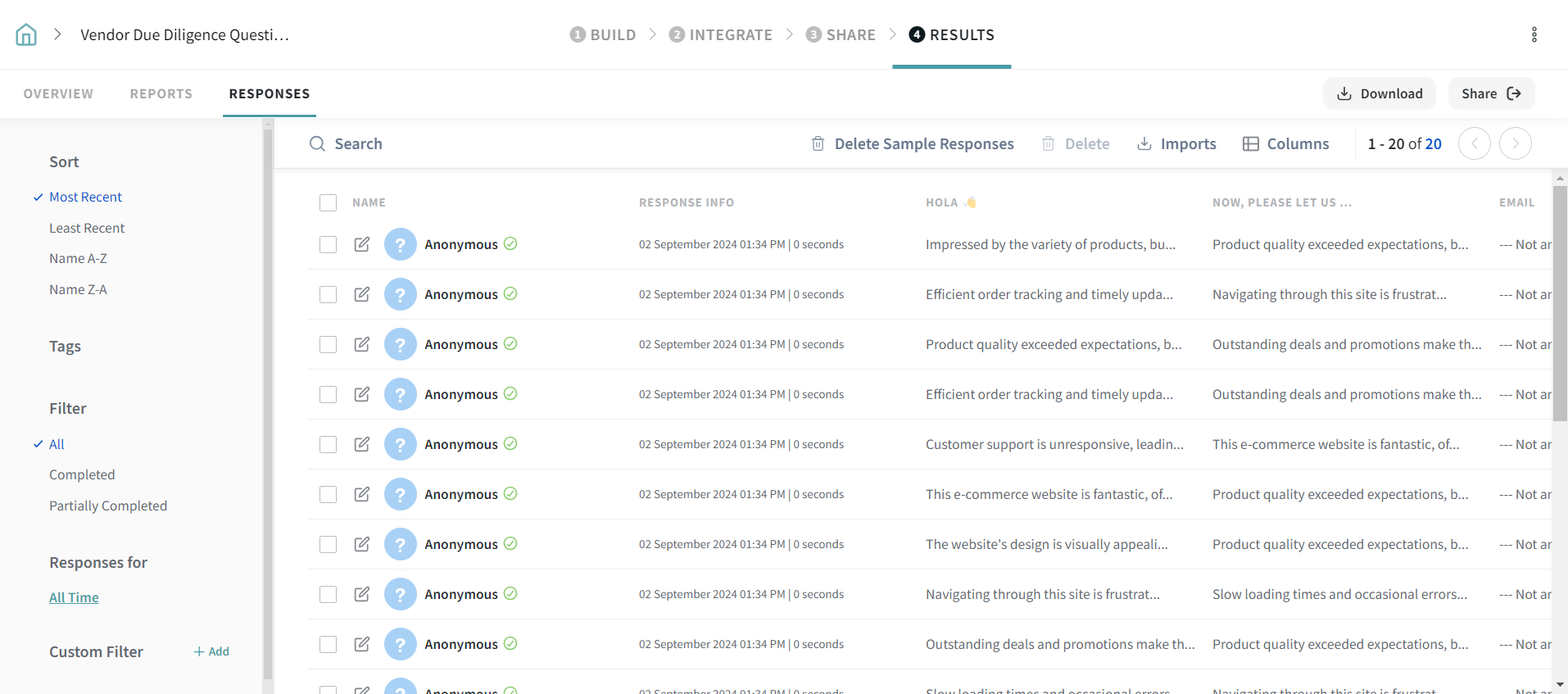Viewport: 1568px width, 694px height.
Task: Open the three-dot more options menu
Action: click(1534, 34)
